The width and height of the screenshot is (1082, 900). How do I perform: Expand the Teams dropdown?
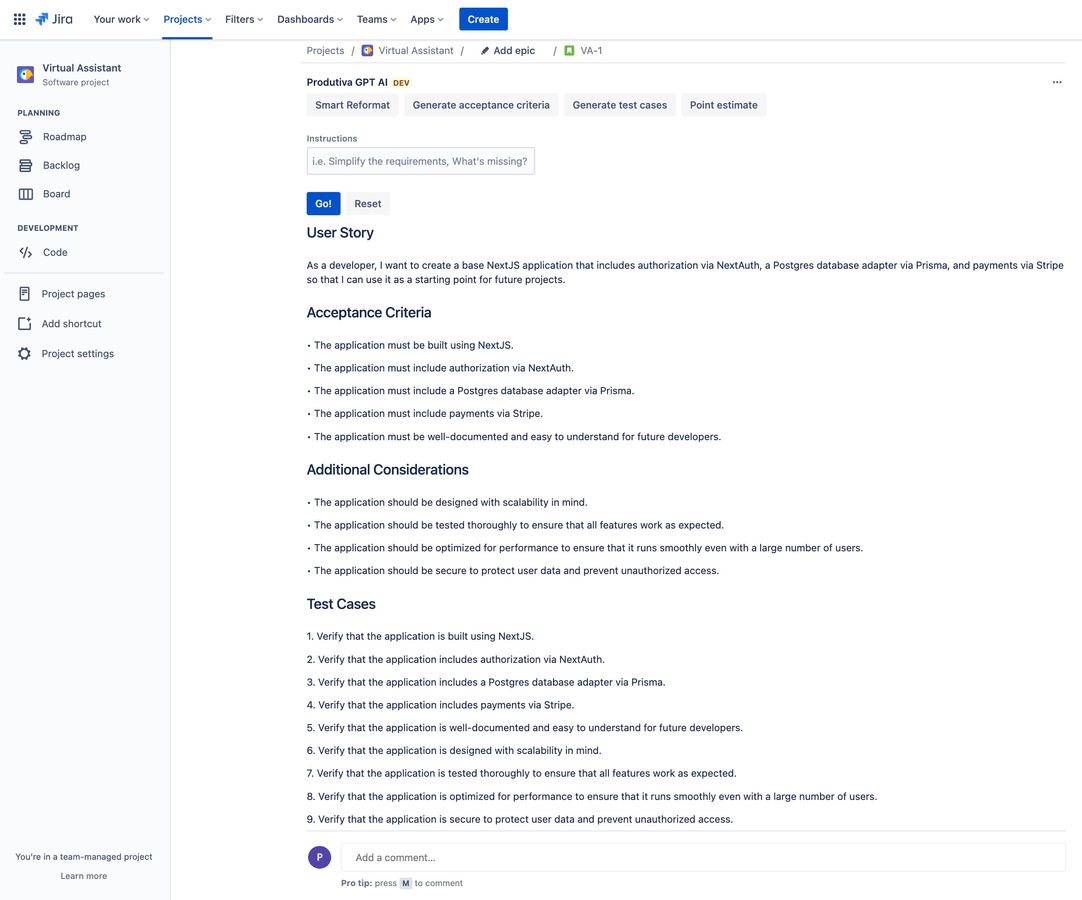coord(376,19)
